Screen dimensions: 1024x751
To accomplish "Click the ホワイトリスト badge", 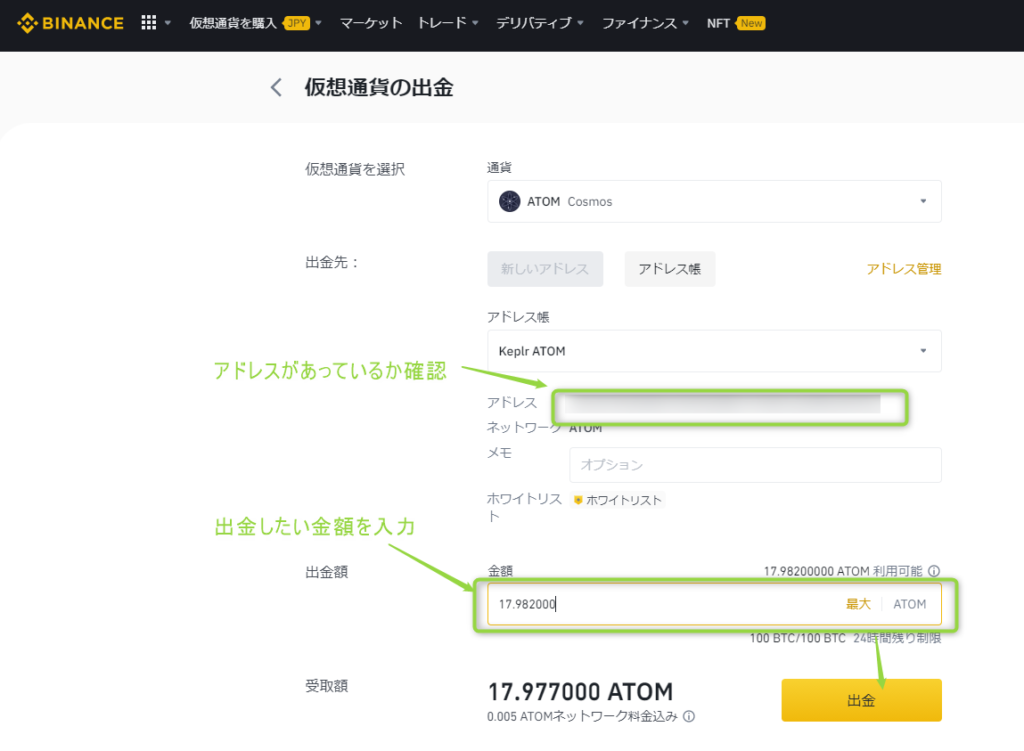I will (618, 500).
